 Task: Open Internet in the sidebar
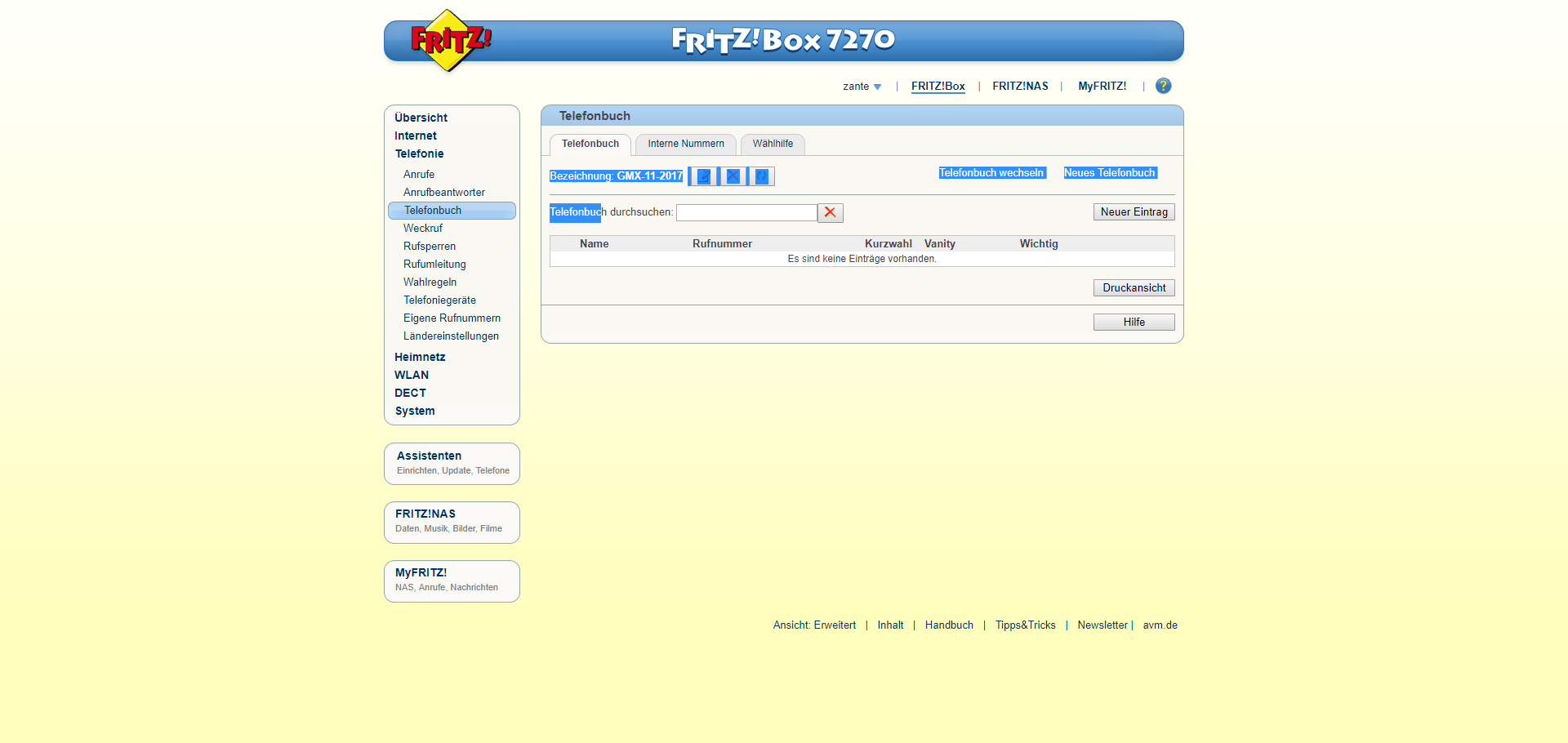click(x=416, y=136)
